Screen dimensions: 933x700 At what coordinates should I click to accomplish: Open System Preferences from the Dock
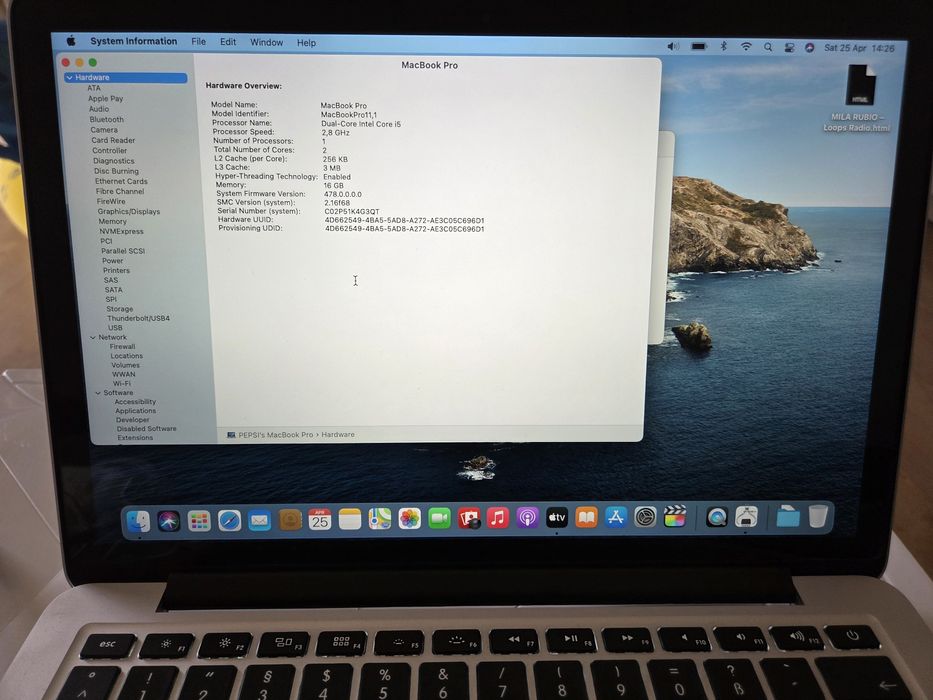(645, 517)
